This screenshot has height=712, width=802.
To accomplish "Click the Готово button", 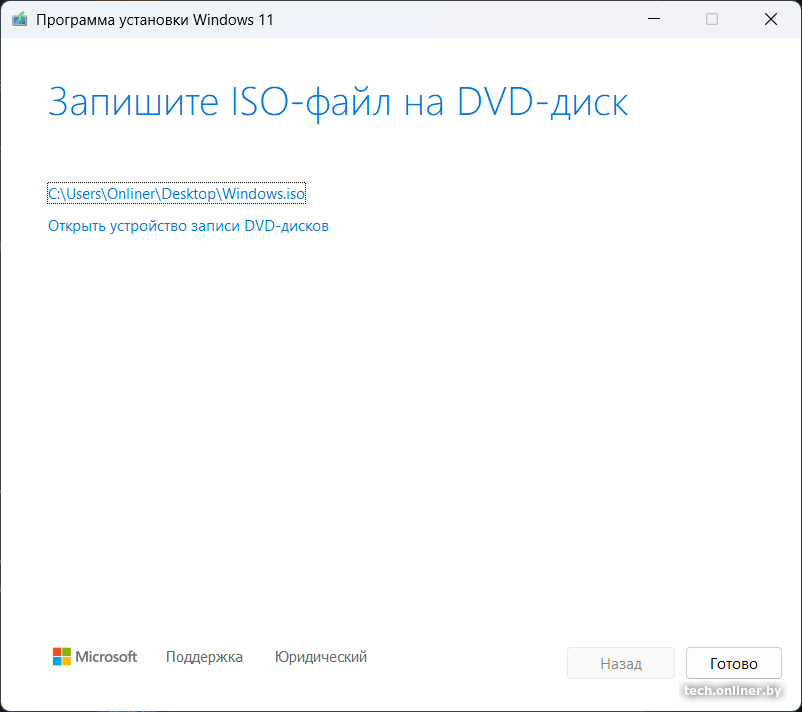I will click(x=733, y=663).
